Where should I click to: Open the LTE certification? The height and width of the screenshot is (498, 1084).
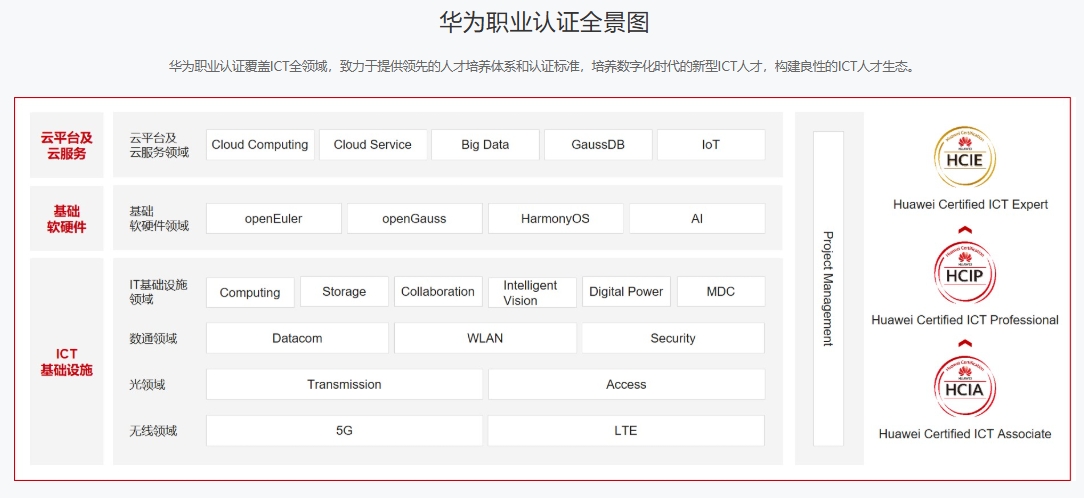pos(626,431)
